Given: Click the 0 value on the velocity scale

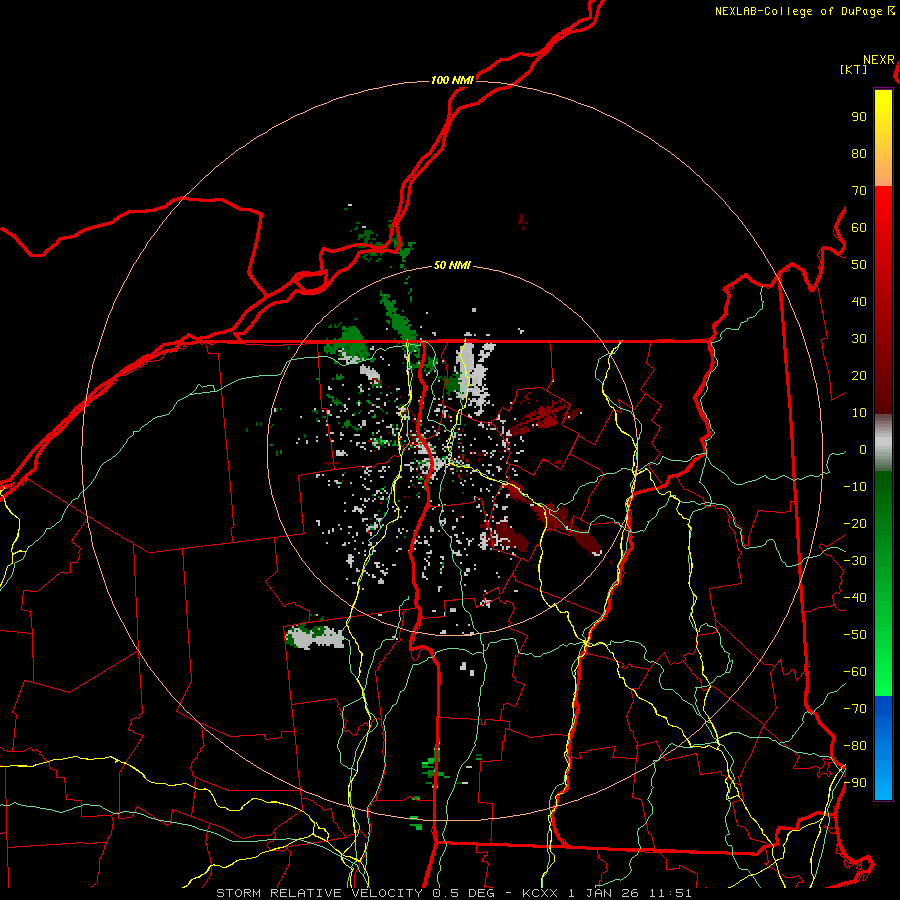Looking at the screenshot, I should coord(863,449).
